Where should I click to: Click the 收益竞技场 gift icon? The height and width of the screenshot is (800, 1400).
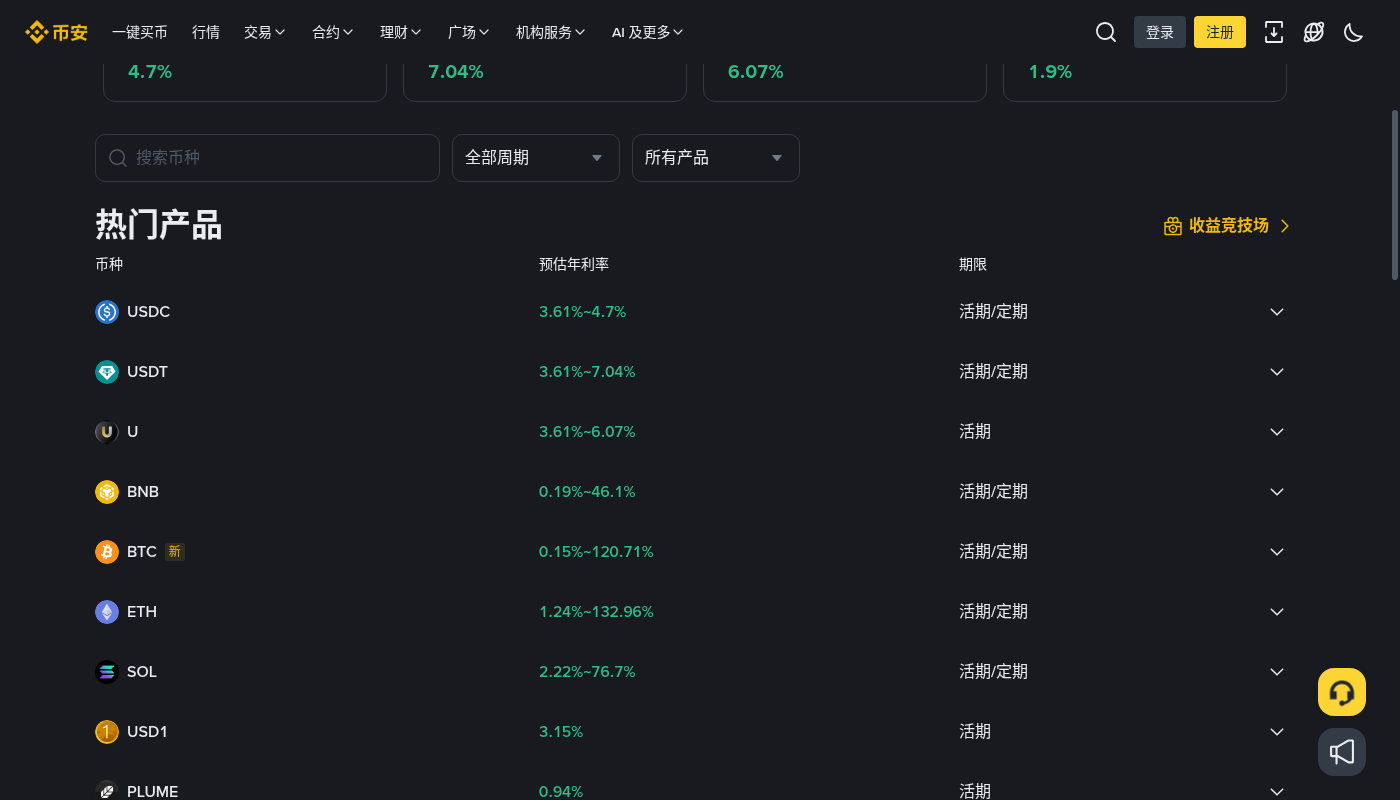(x=1173, y=226)
